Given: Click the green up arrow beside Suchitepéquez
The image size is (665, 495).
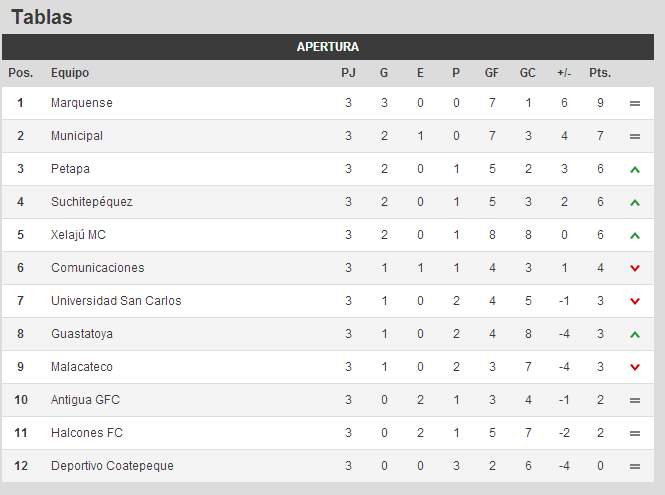Looking at the screenshot, I should point(634,203).
